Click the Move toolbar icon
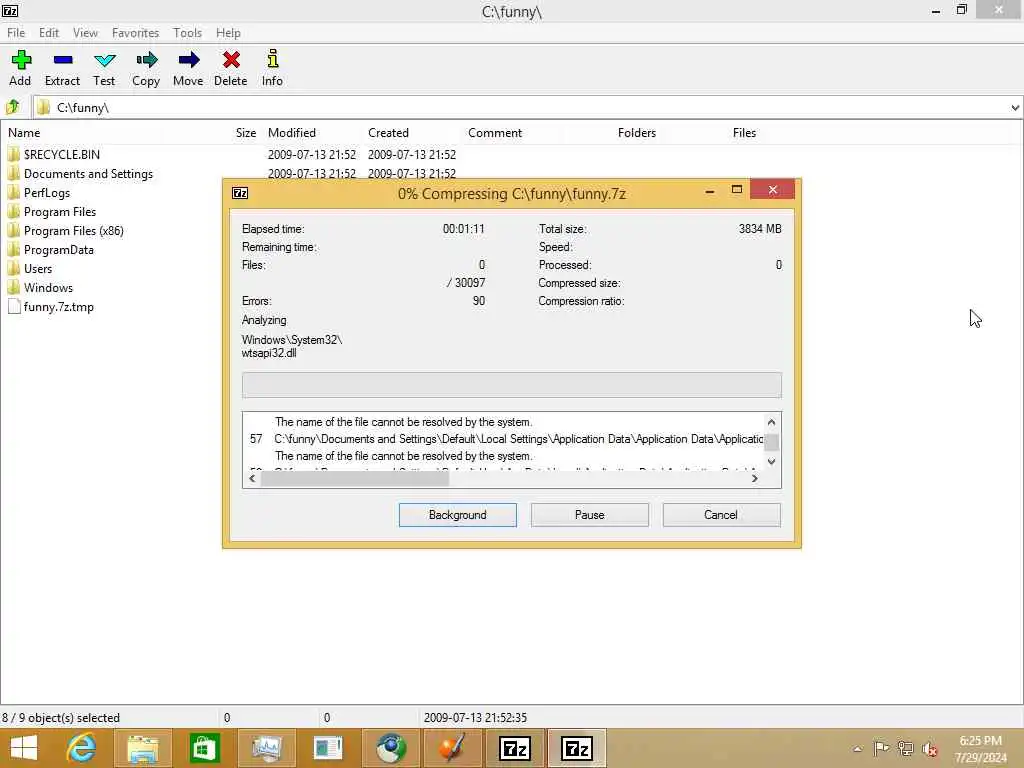Viewport: 1024px width, 768px height. pos(188,60)
